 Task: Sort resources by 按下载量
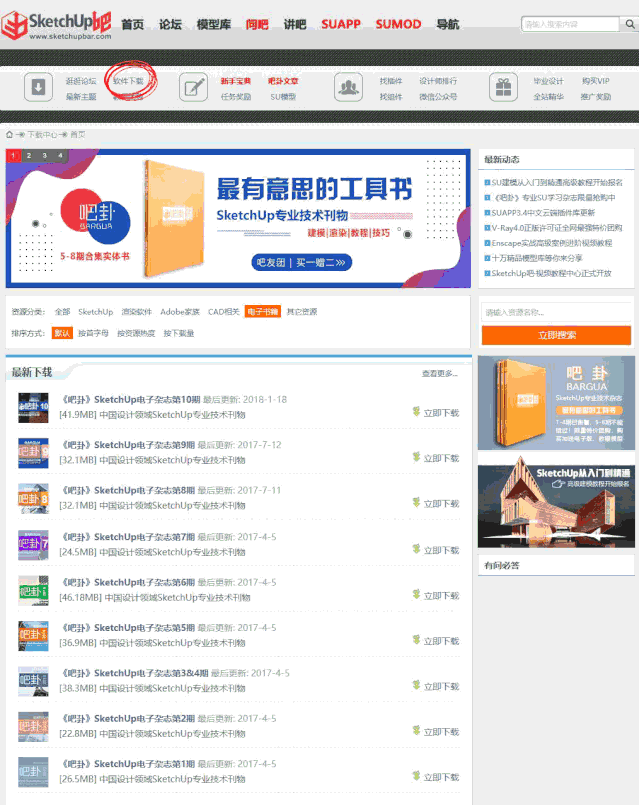pos(179,333)
